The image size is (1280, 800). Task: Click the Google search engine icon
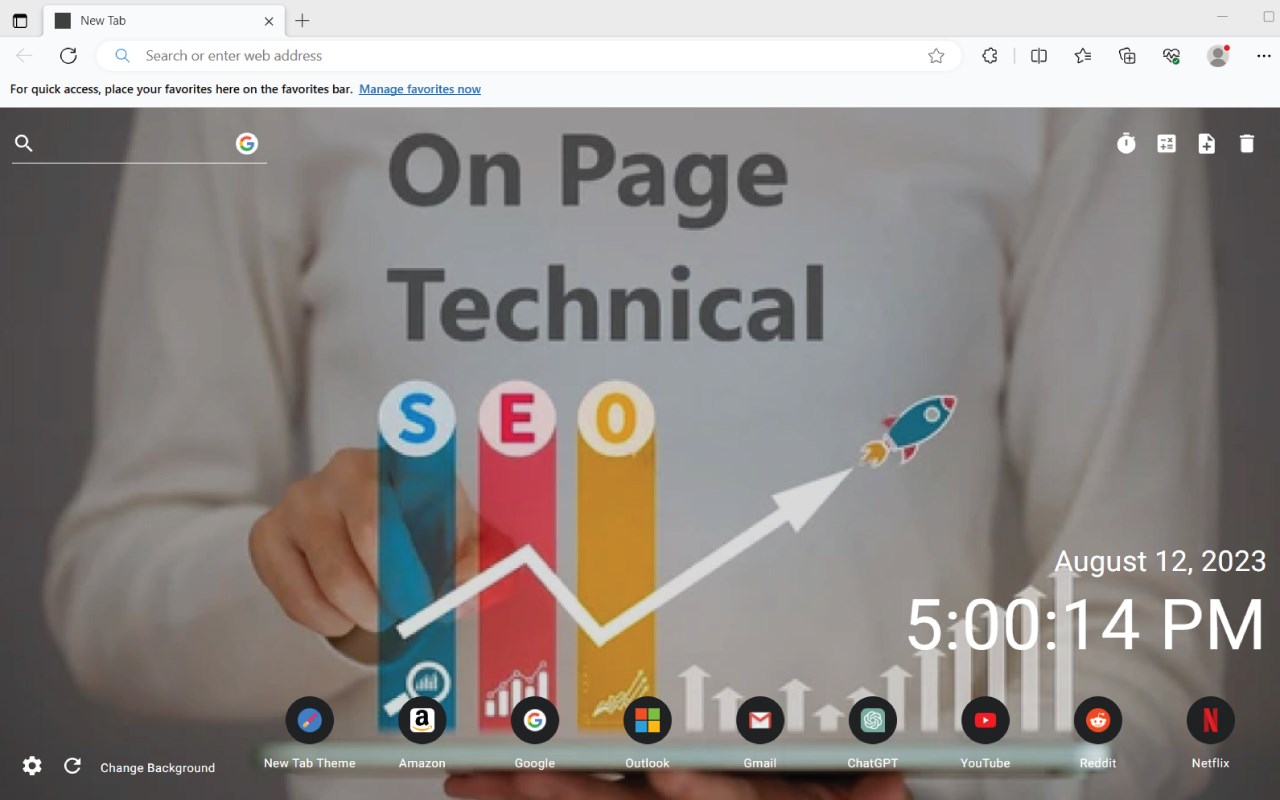(x=247, y=143)
